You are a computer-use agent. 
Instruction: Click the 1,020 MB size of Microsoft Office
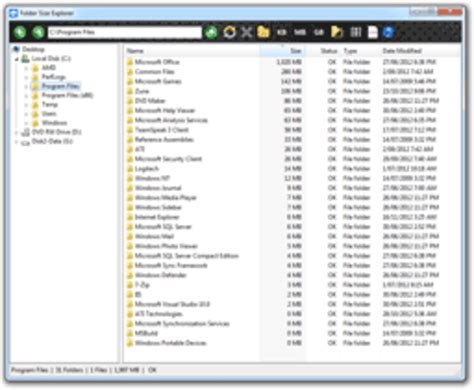[289, 62]
